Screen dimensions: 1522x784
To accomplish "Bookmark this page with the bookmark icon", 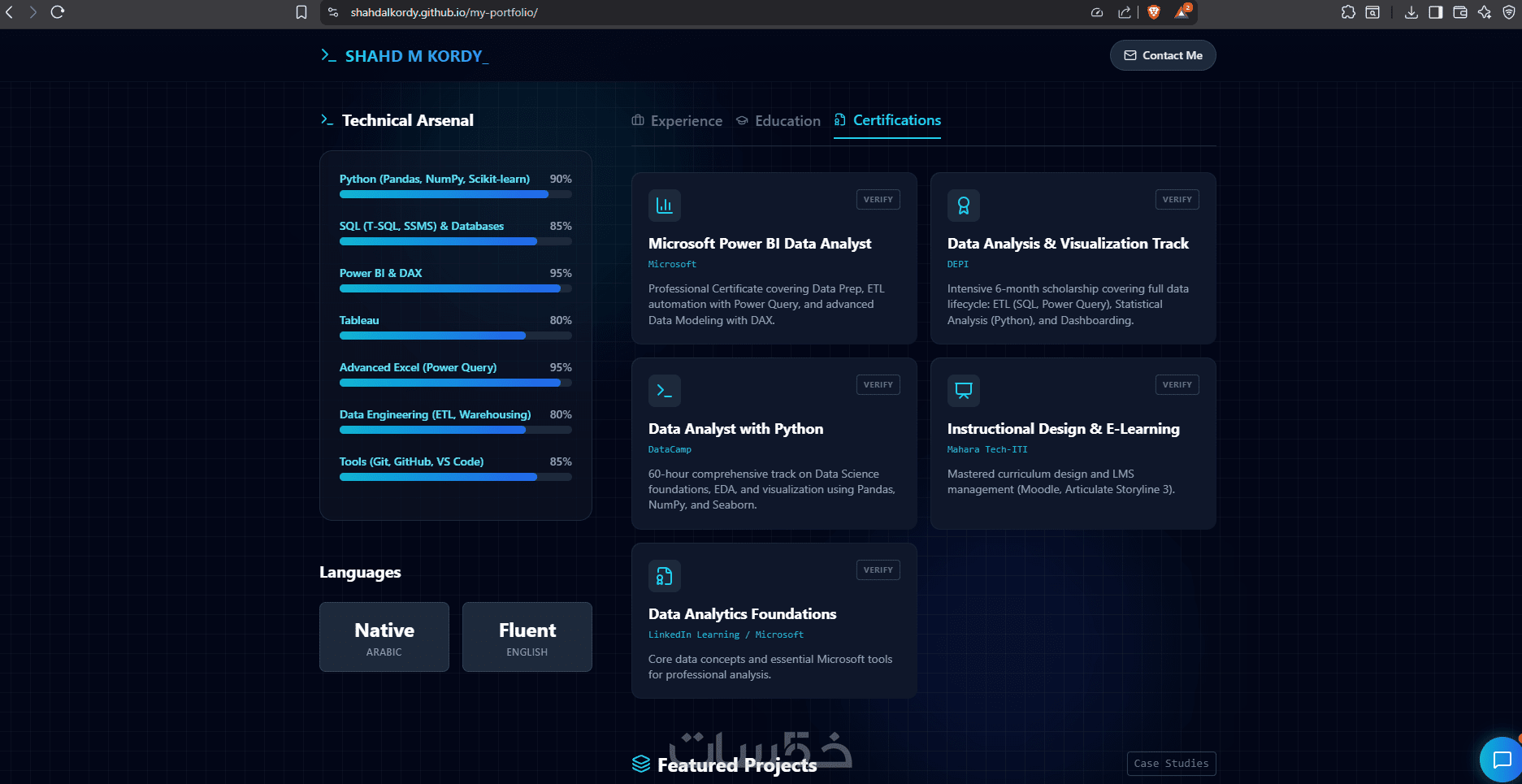I will point(301,12).
